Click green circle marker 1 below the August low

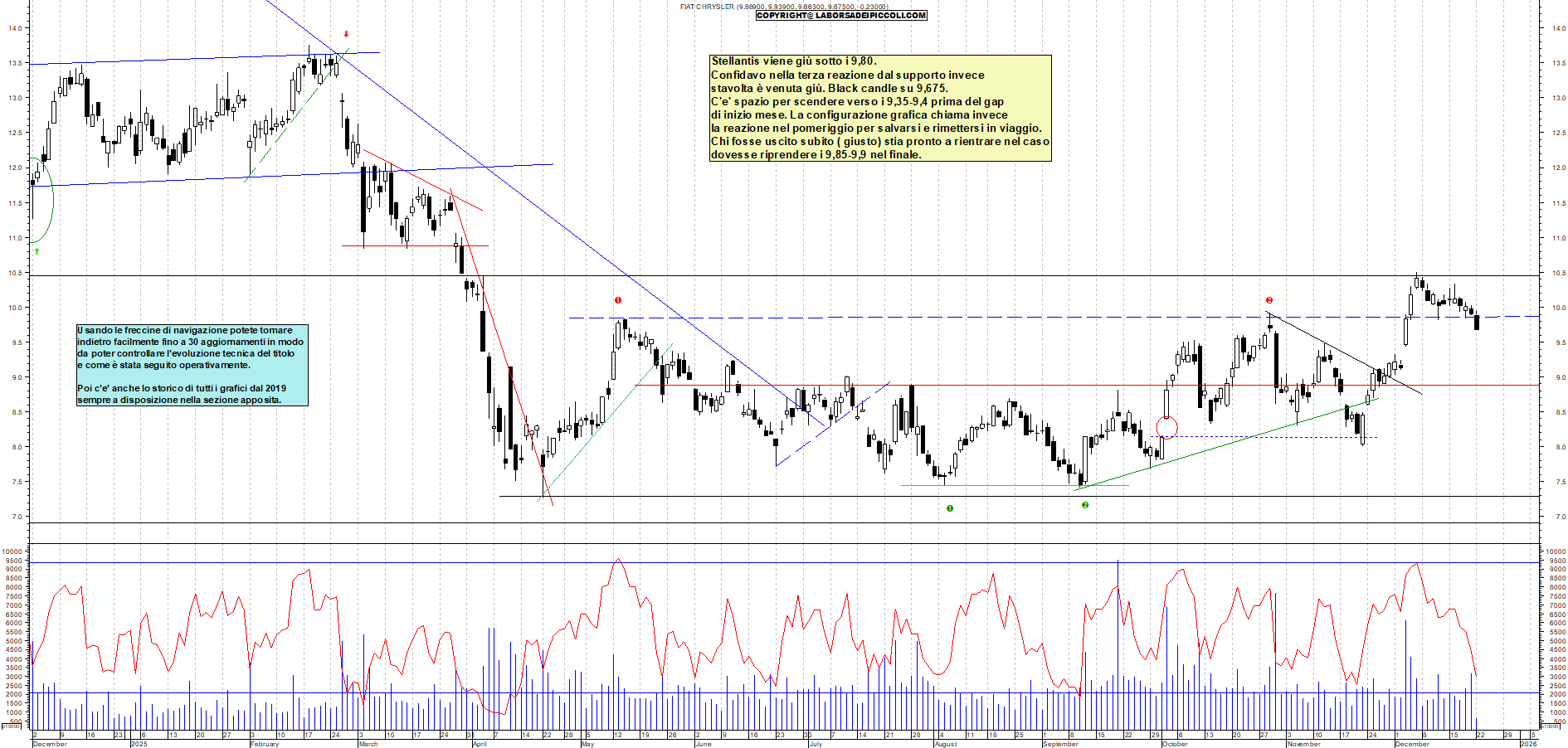pos(950,508)
